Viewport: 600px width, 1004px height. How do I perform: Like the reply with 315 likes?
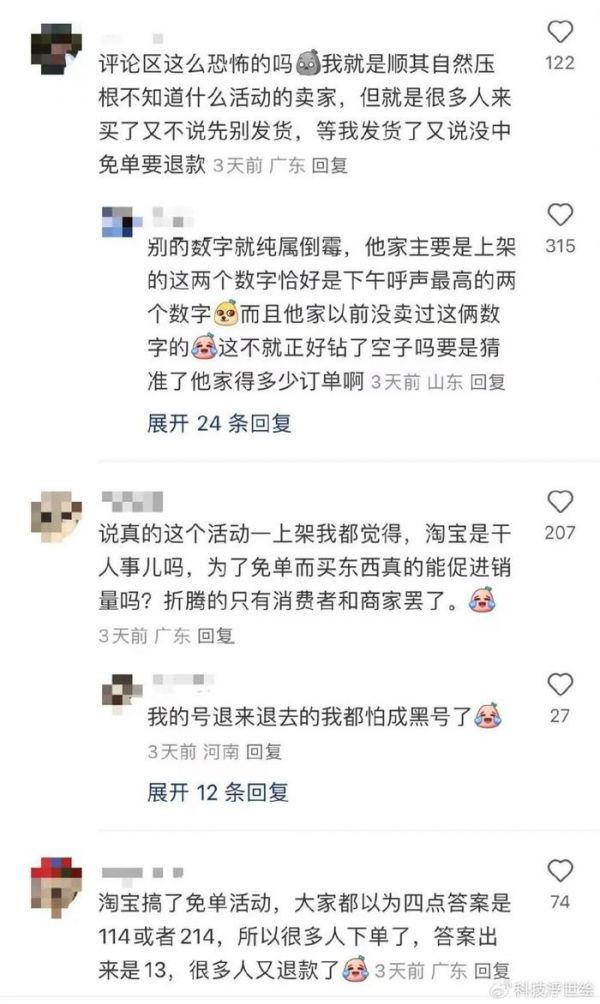560,215
